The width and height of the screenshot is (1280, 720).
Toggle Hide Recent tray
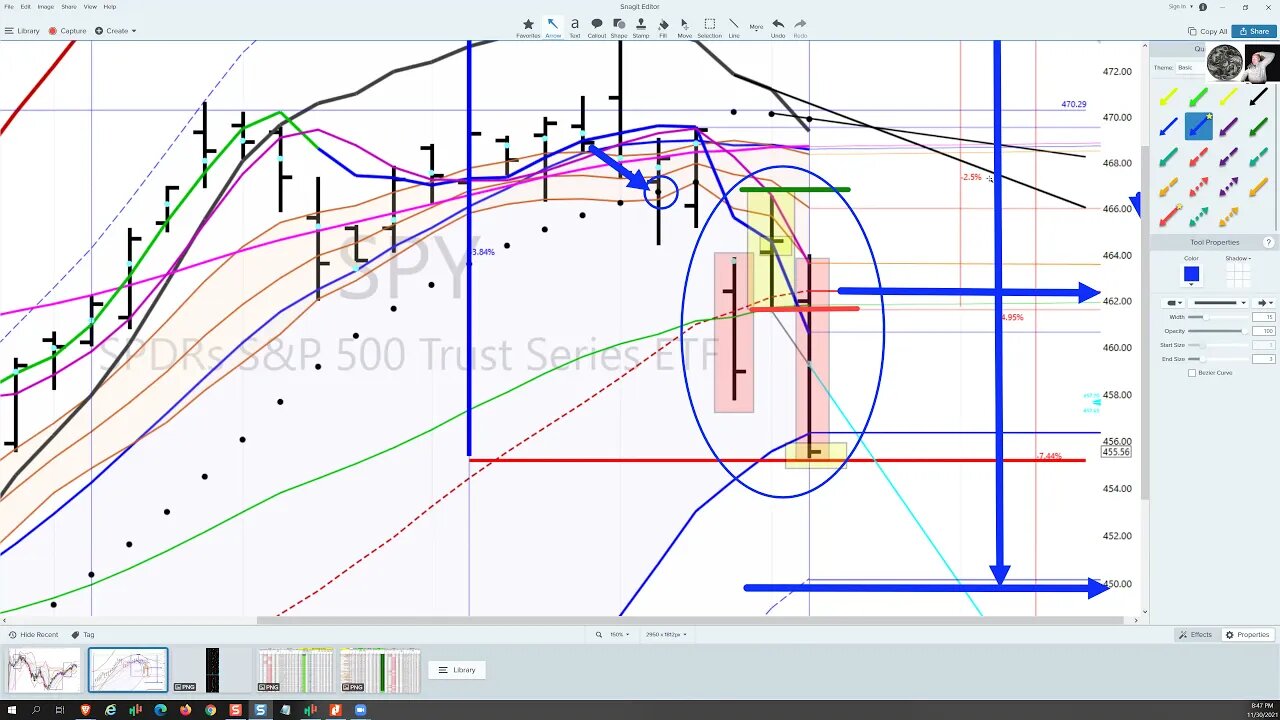coord(32,635)
